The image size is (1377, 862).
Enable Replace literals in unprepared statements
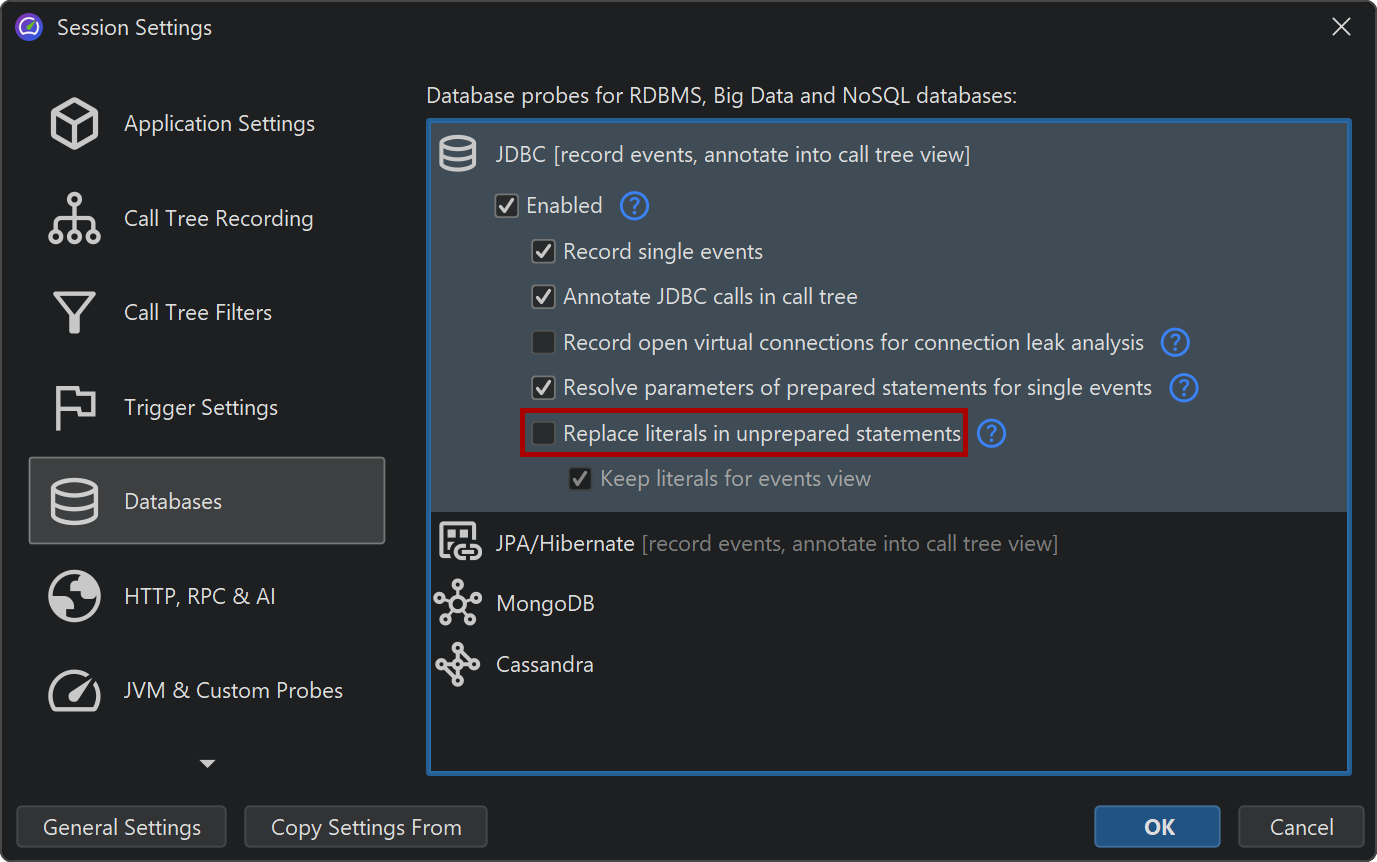(543, 434)
